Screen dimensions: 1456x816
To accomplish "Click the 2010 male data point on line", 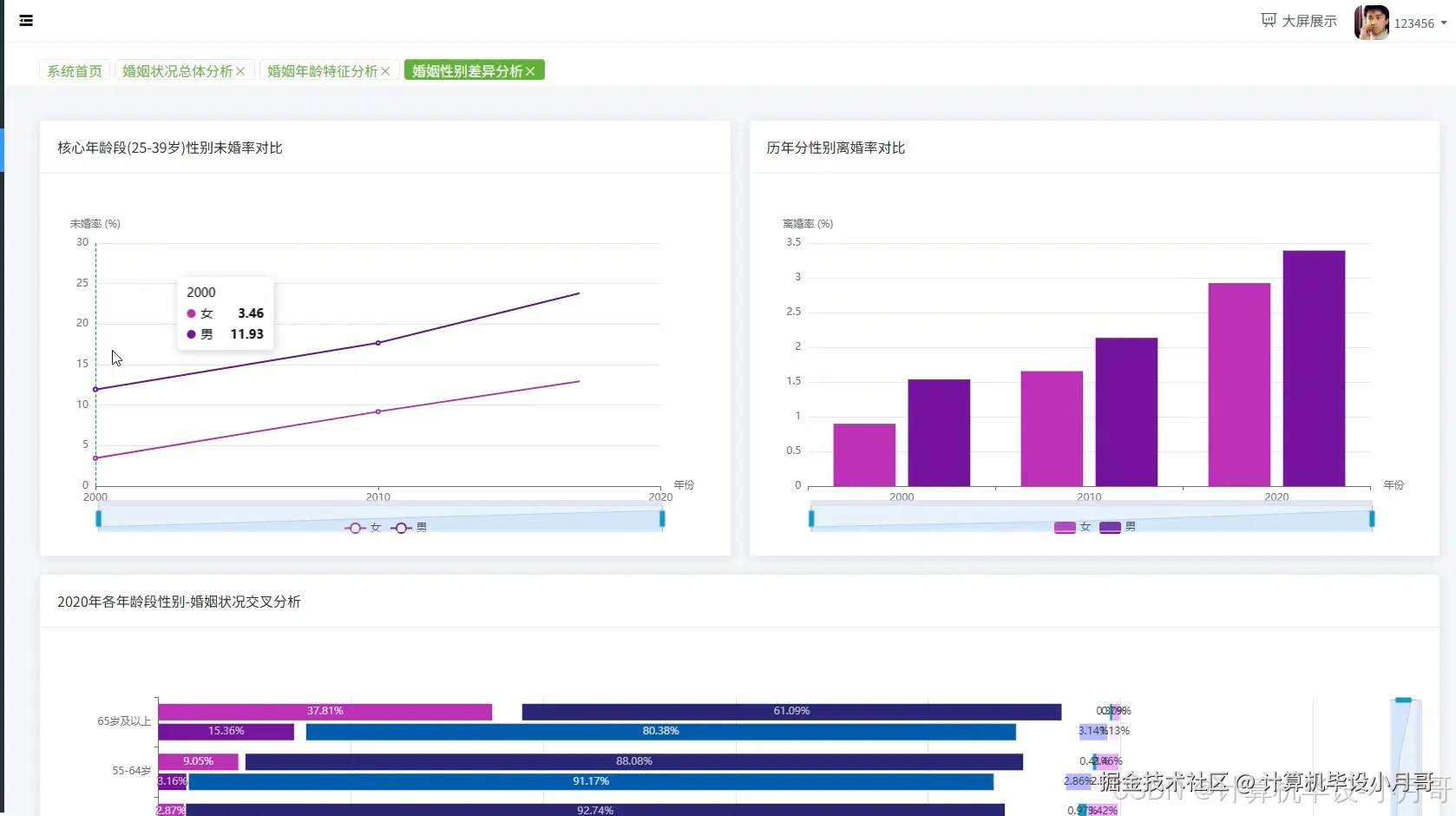I will tap(378, 343).
